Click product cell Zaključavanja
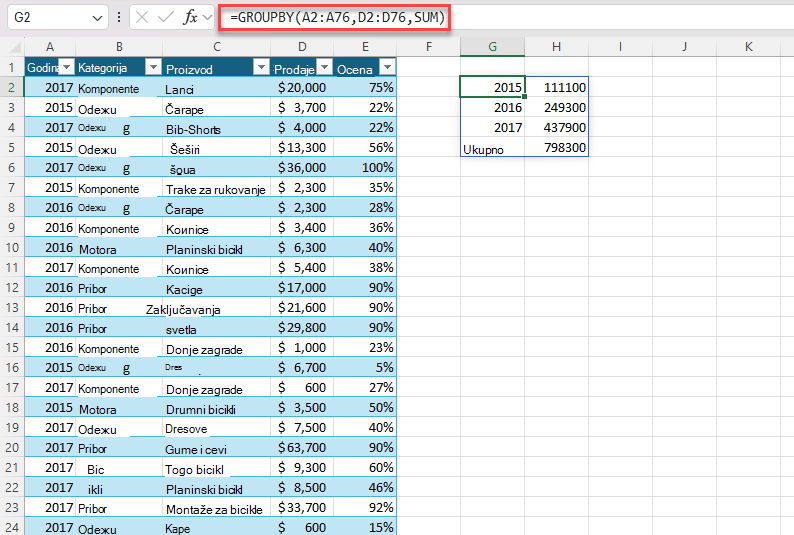The height and width of the screenshot is (535, 794). click(x=217, y=308)
